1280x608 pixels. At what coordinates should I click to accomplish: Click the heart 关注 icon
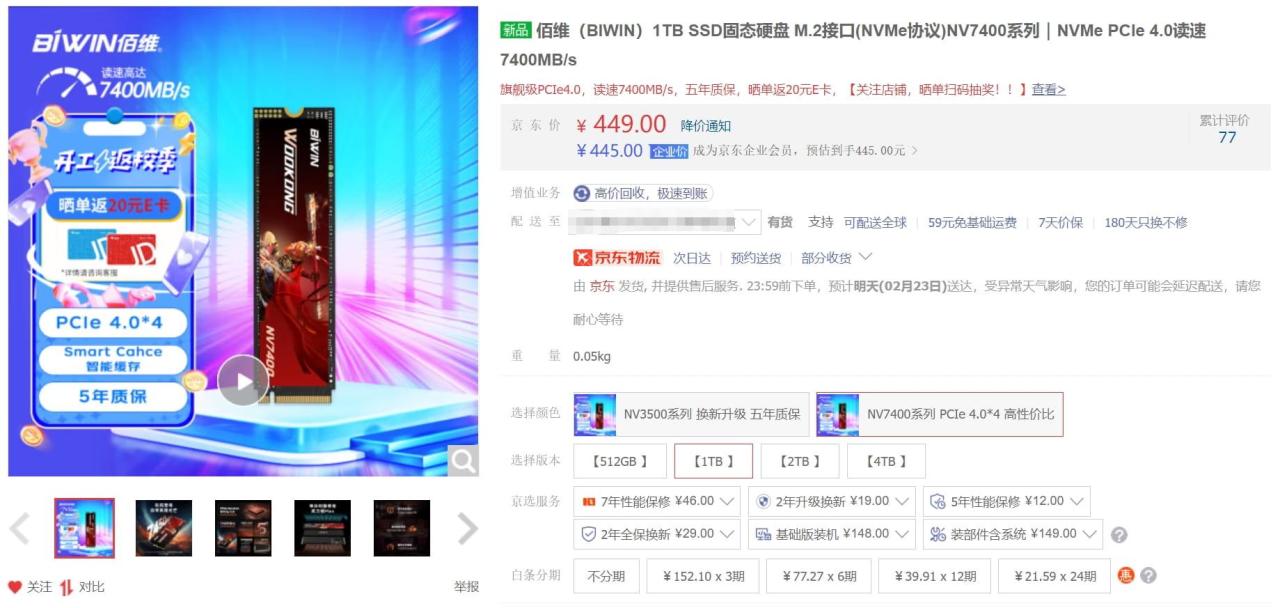click(x=15, y=587)
